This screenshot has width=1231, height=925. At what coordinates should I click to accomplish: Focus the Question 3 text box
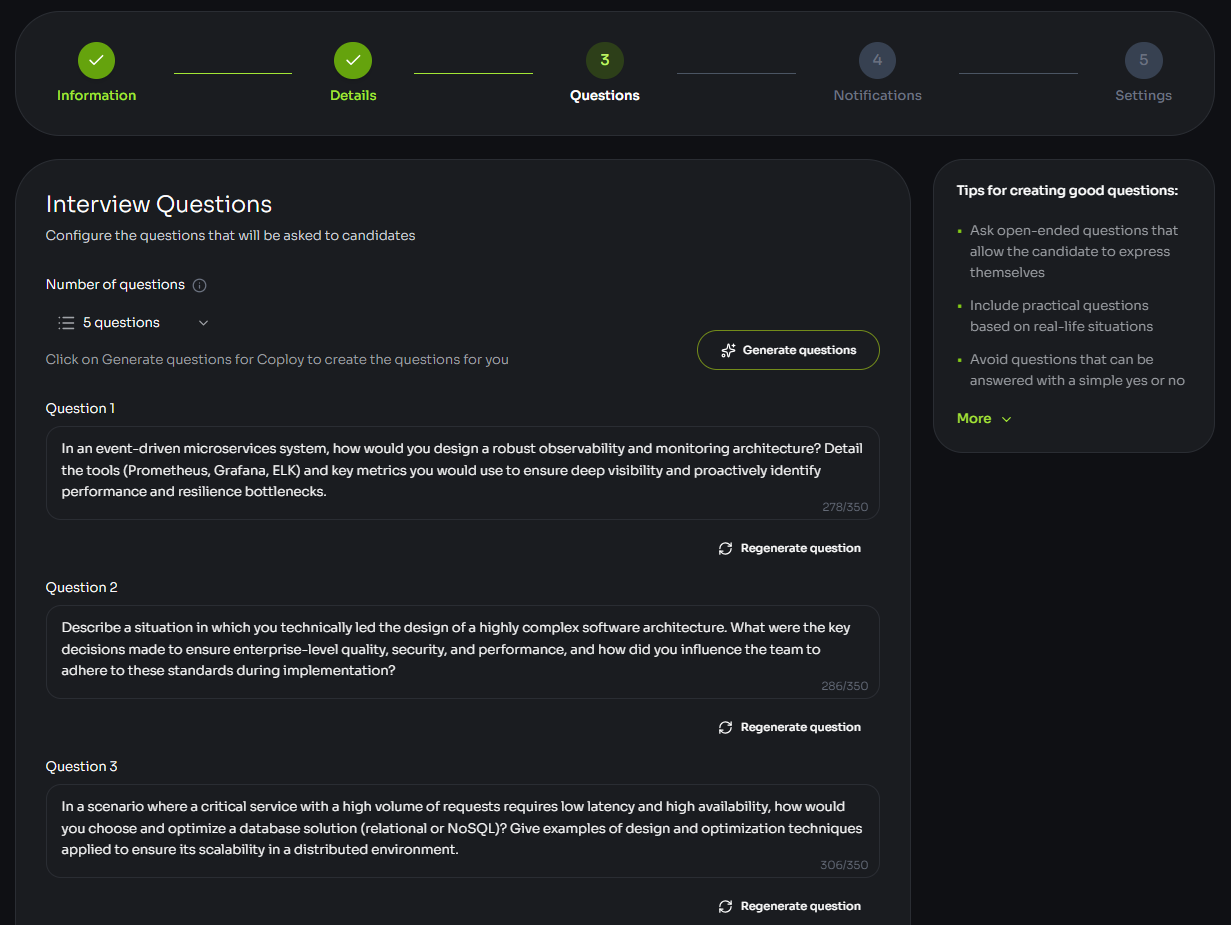pos(462,829)
